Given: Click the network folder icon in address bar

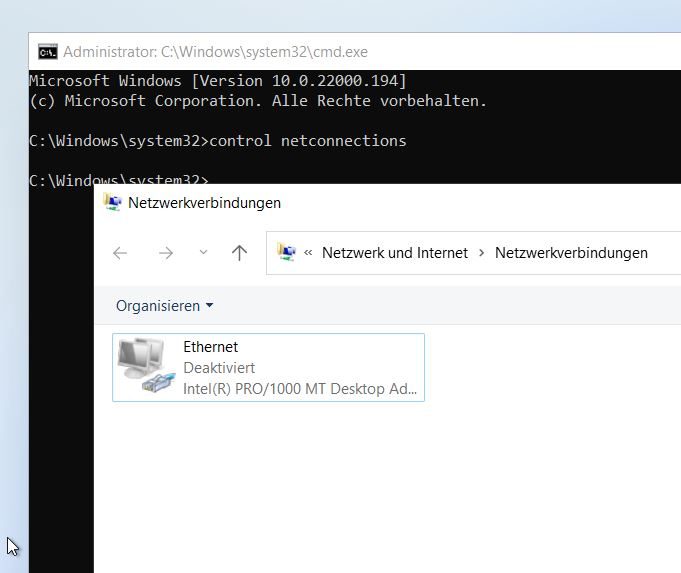Looking at the screenshot, I should (x=286, y=252).
